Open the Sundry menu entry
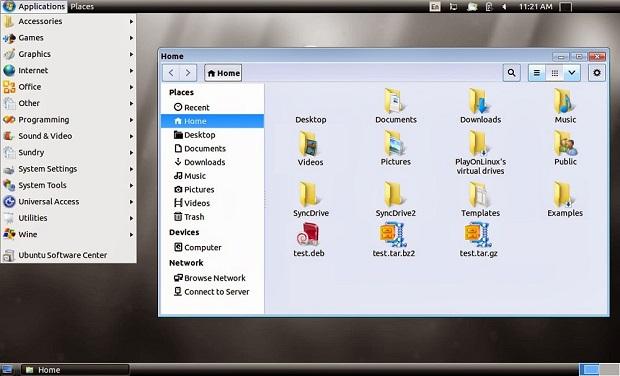Screen dimensions: 620x376 point(68,153)
